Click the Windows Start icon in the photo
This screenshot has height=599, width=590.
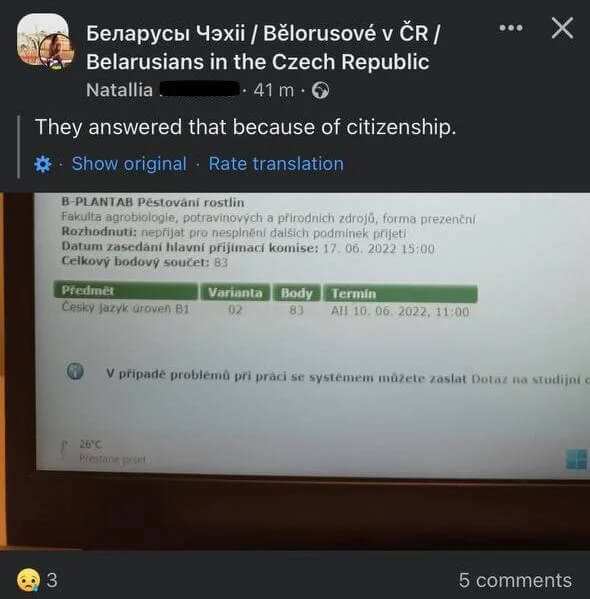point(576,459)
